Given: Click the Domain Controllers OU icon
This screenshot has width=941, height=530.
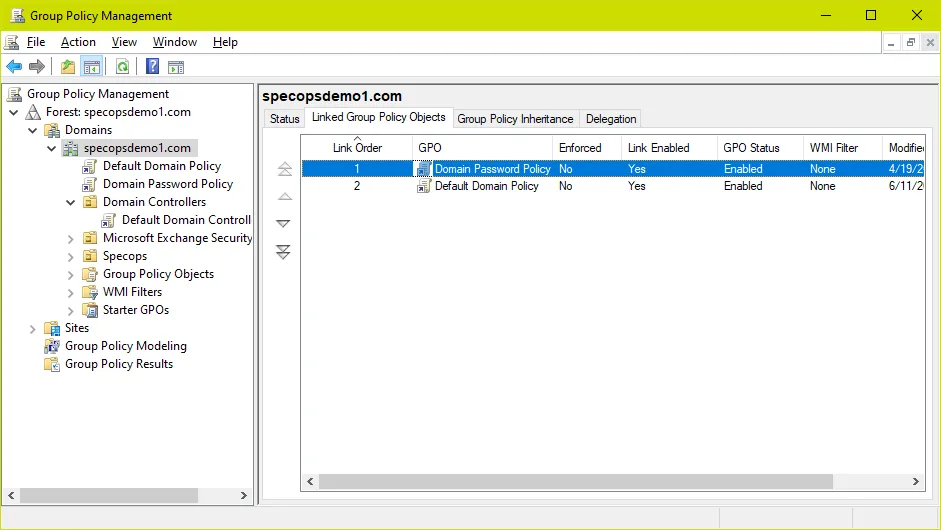Looking at the screenshot, I should point(89,202).
